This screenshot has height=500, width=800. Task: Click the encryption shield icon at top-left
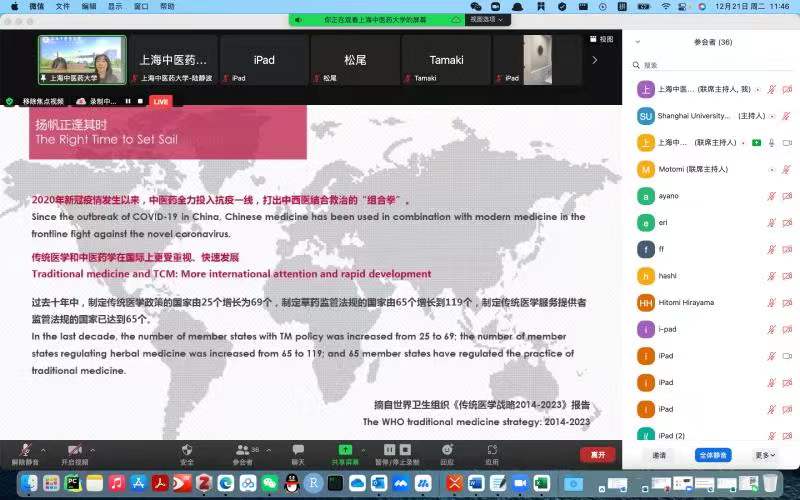(10, 101)
